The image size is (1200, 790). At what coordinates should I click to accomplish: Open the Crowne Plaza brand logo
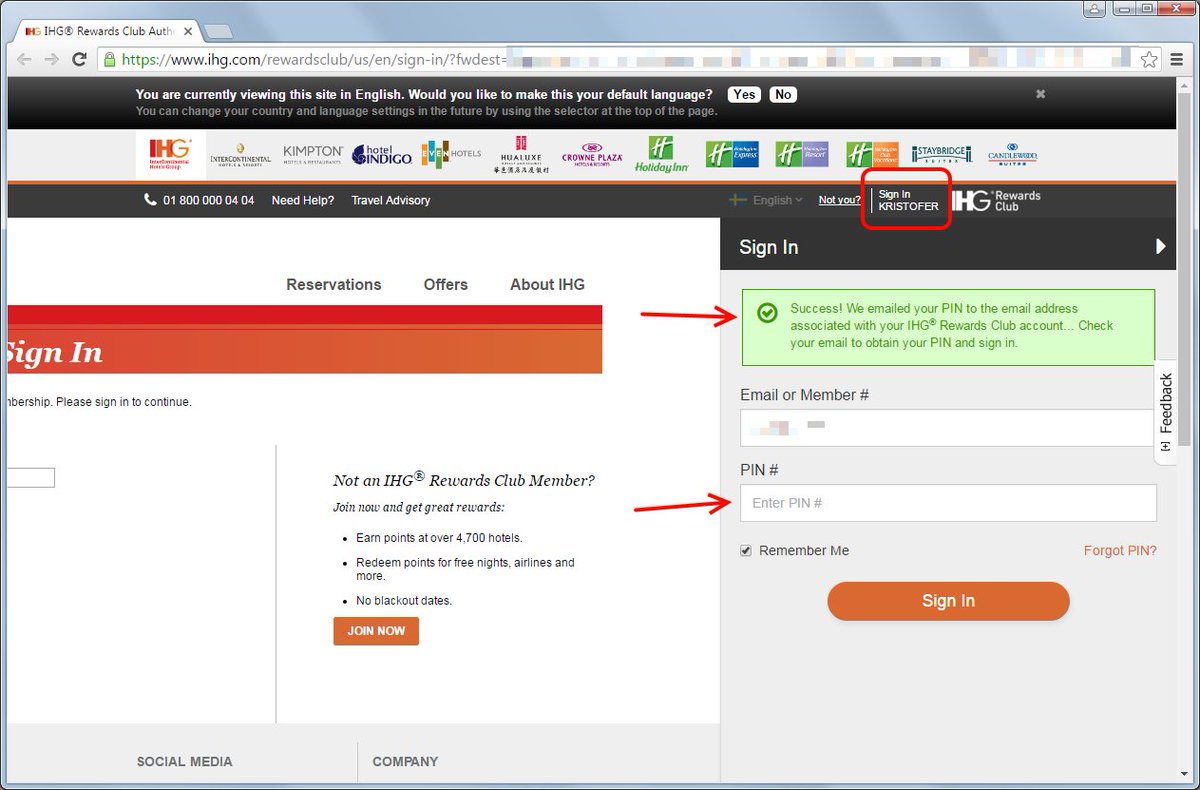592,155
